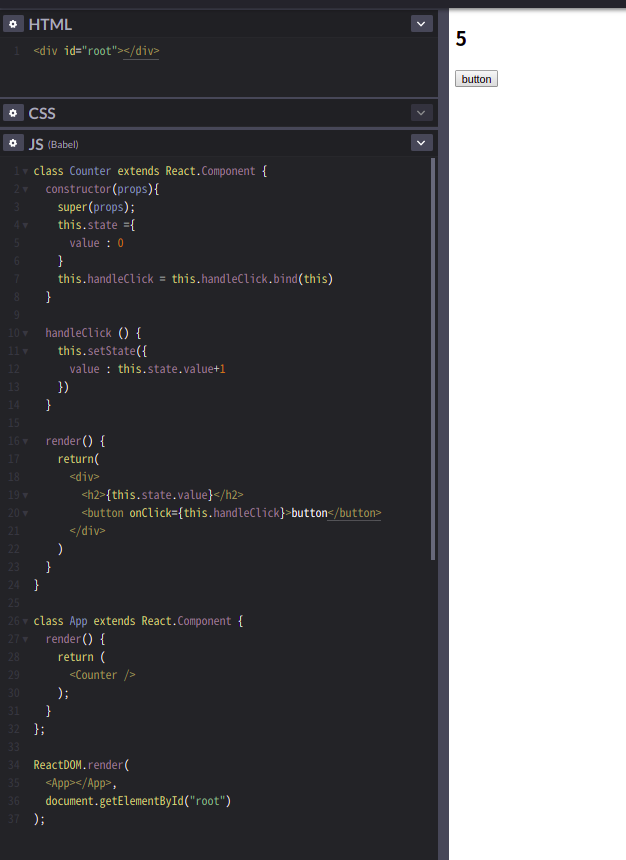Click the document.getElementById("root") line
This screenshot has width=626, height=860.
pos(138,801)
